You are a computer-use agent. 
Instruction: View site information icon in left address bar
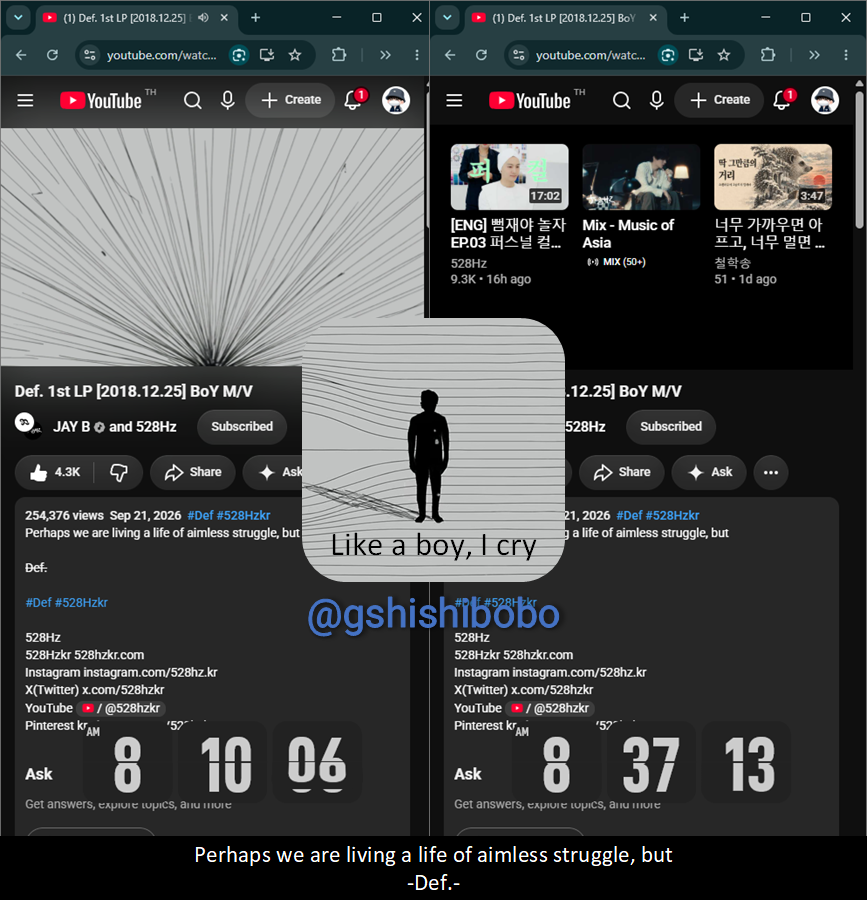tap(90, 55)
